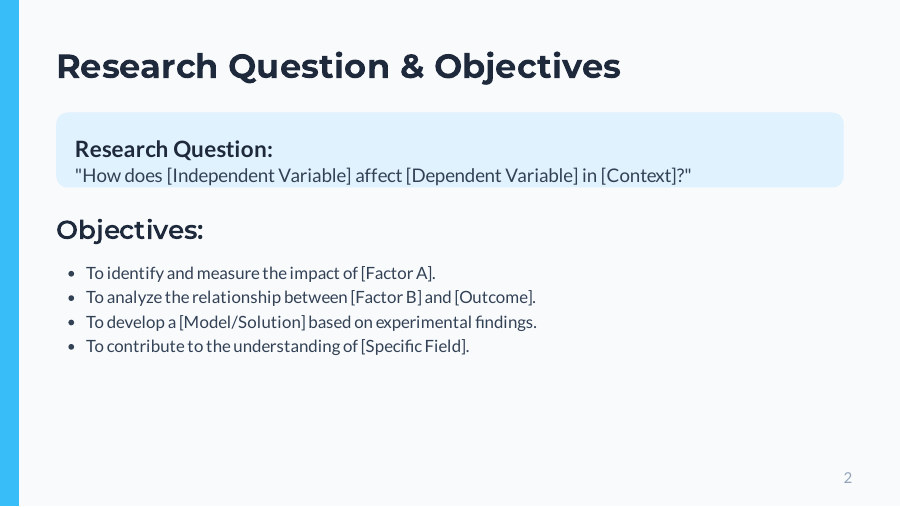Click slide page number 2

click(848, 477)
